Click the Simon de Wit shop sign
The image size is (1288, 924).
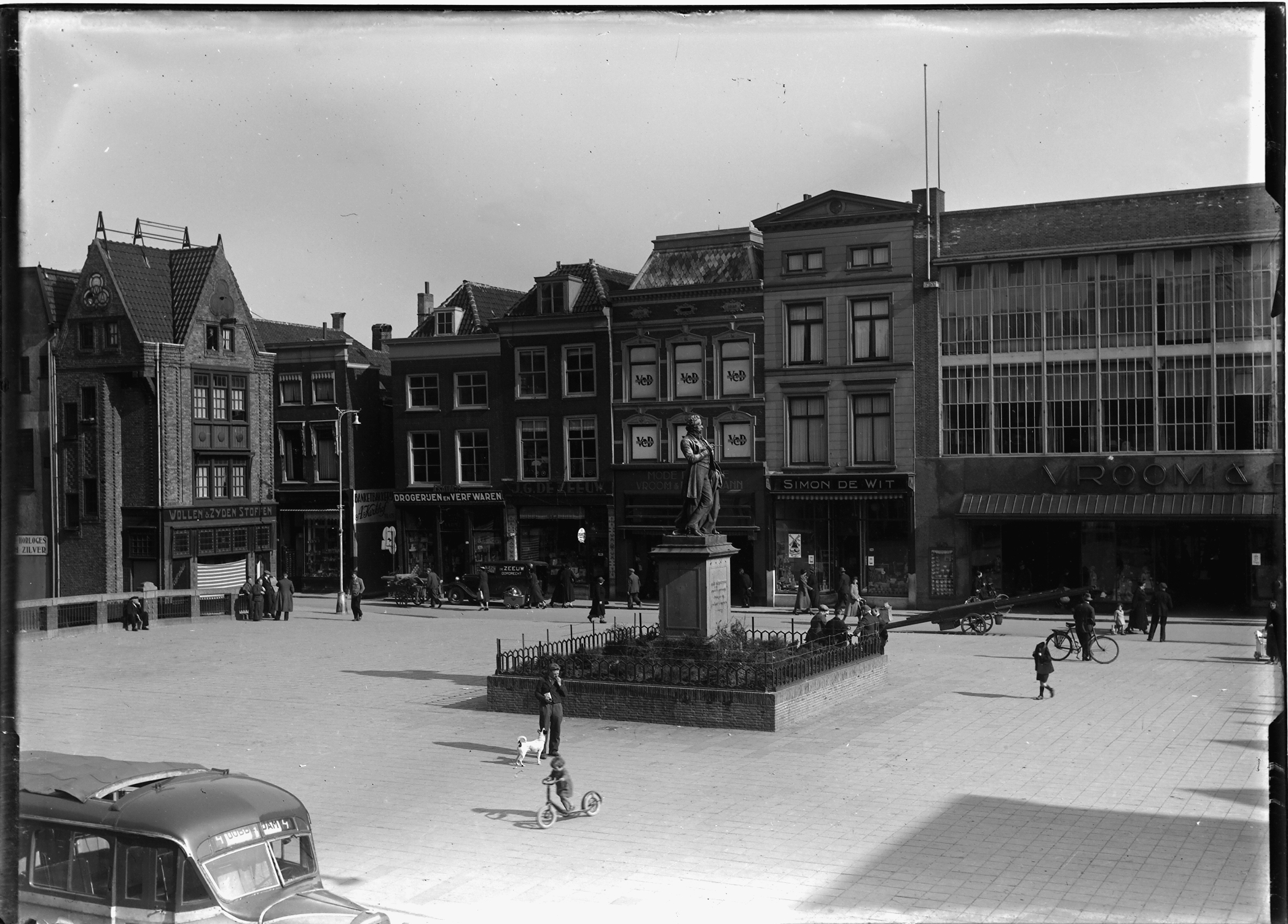839,484
